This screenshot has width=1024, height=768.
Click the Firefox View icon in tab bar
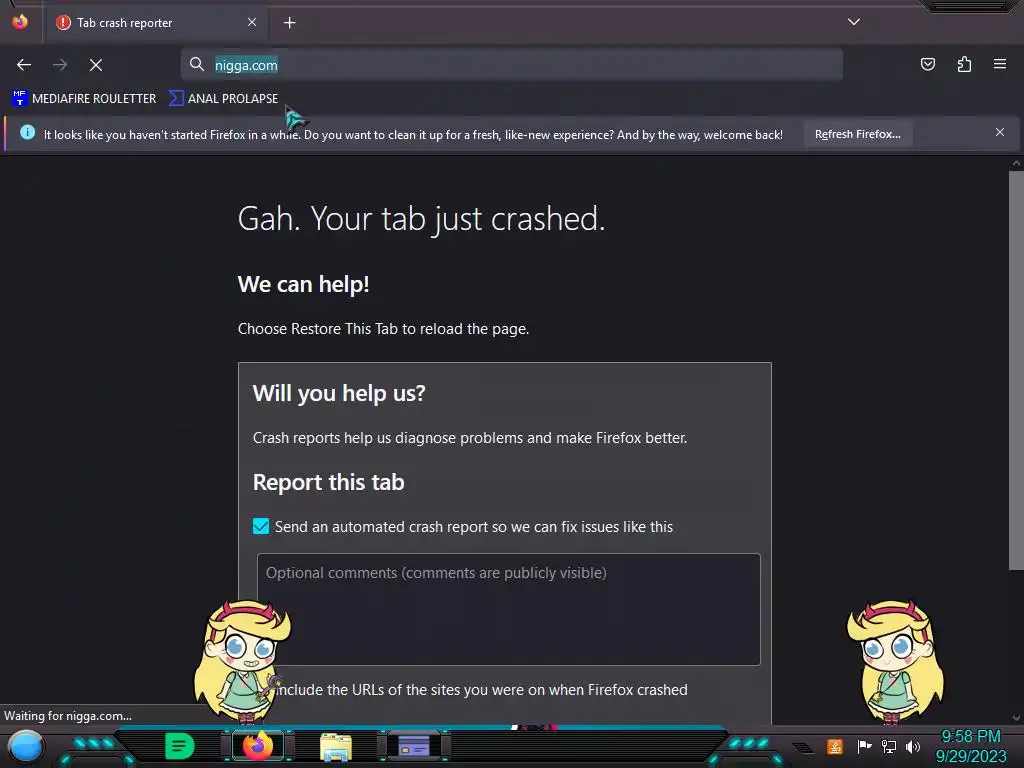point(20,22)
